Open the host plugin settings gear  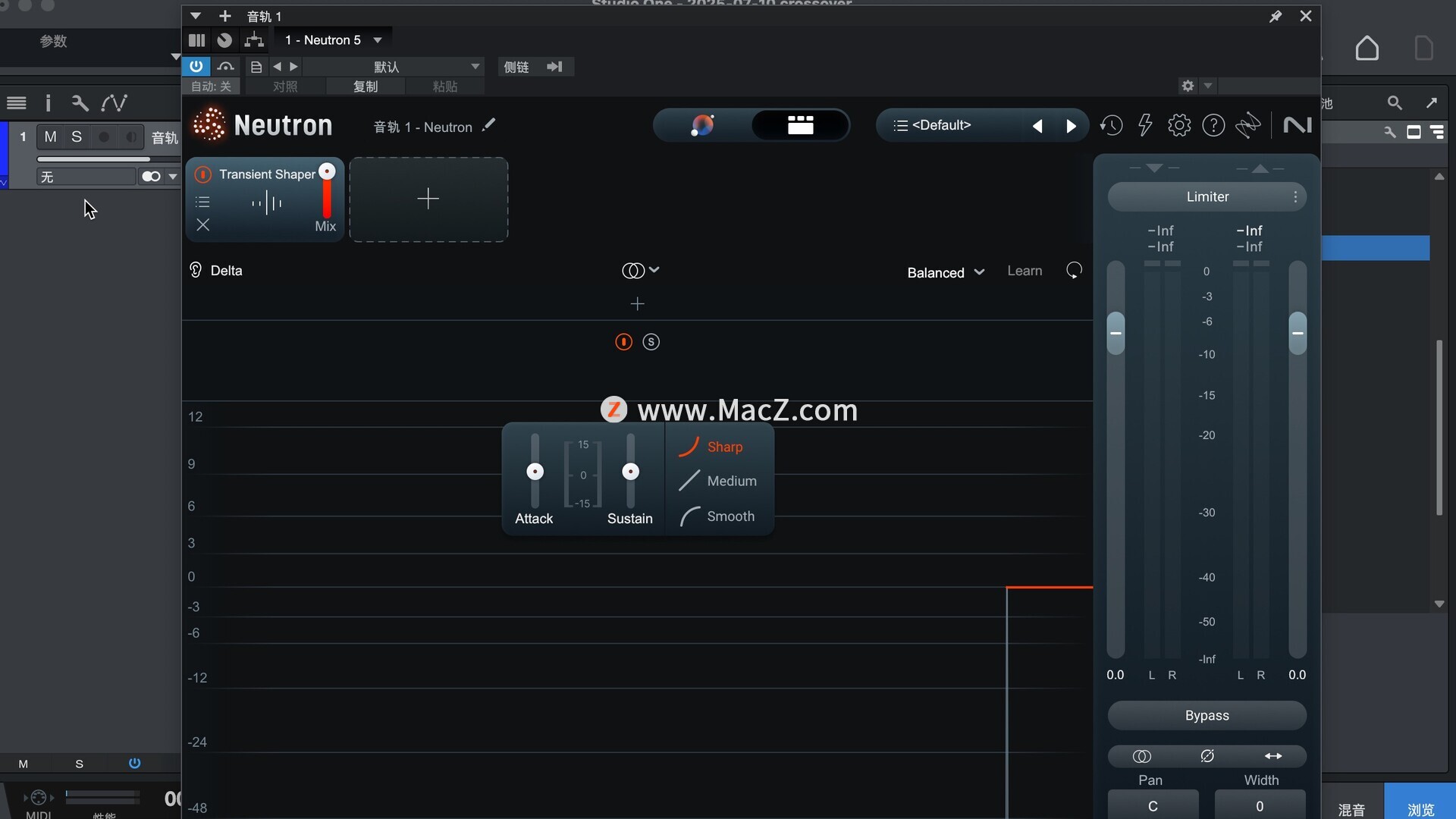[1188, 86]
